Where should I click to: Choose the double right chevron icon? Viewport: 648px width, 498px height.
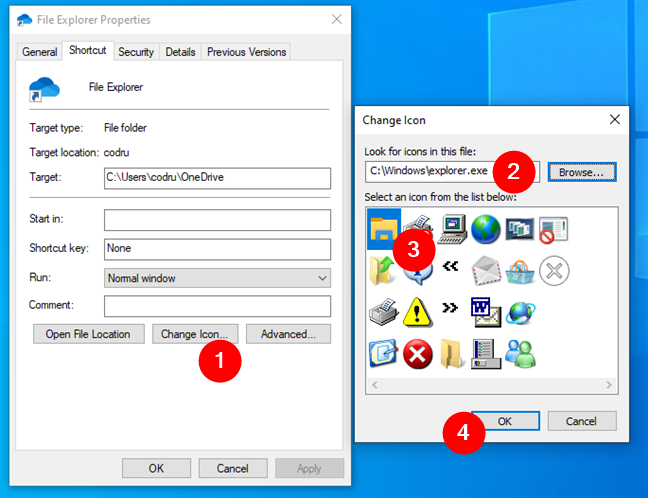click(450, 308)
